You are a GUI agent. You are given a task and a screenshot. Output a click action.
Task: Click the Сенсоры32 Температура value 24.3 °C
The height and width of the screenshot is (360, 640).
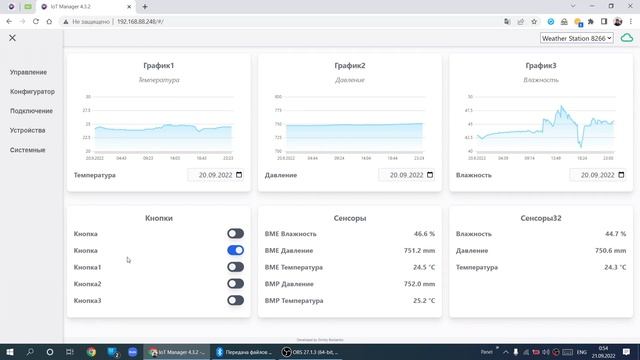pyautogui.click(x=615, y=267)
